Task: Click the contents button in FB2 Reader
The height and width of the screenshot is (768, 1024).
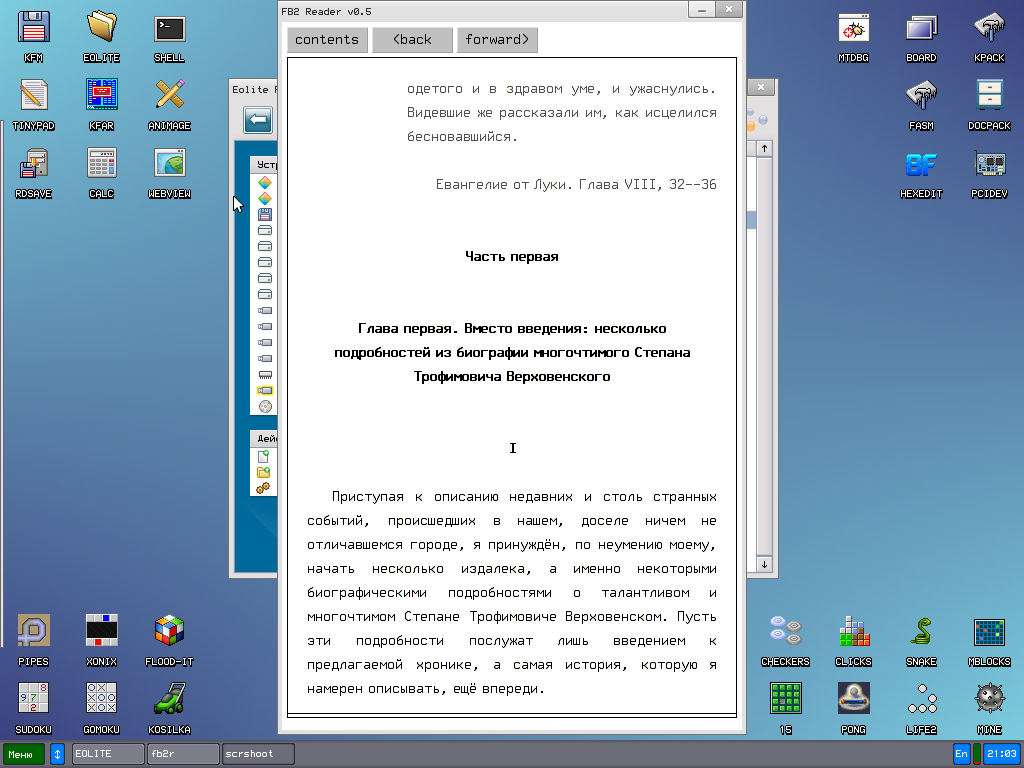Action: click(x=327, y=40)
